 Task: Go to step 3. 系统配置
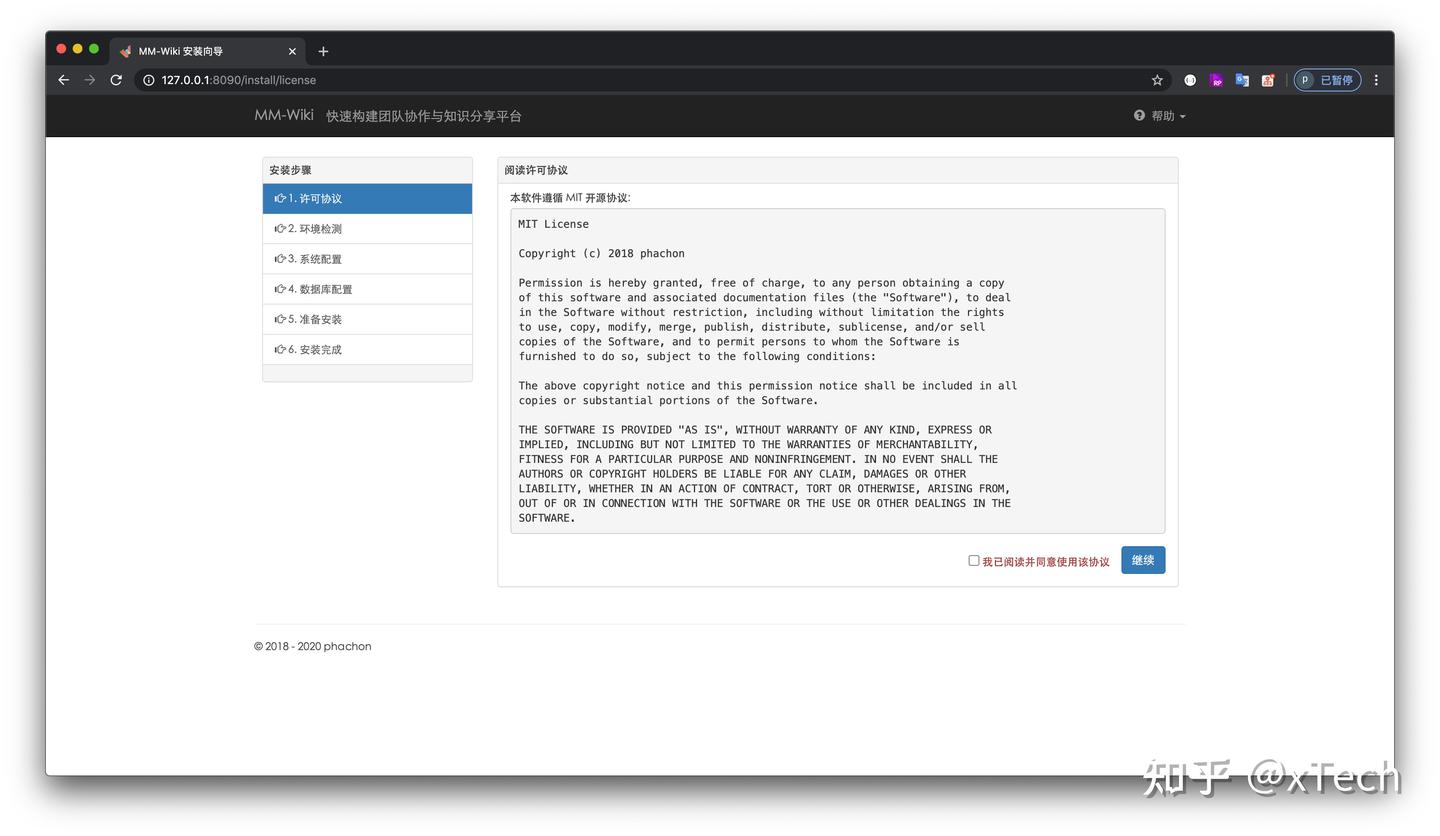[367, 259]
